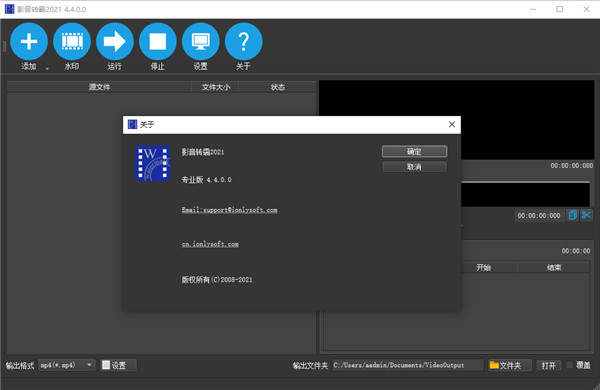Screen dimensions: 600x390
Task: Browse with the 文件夹 folder button
Action: coord(510,365)
